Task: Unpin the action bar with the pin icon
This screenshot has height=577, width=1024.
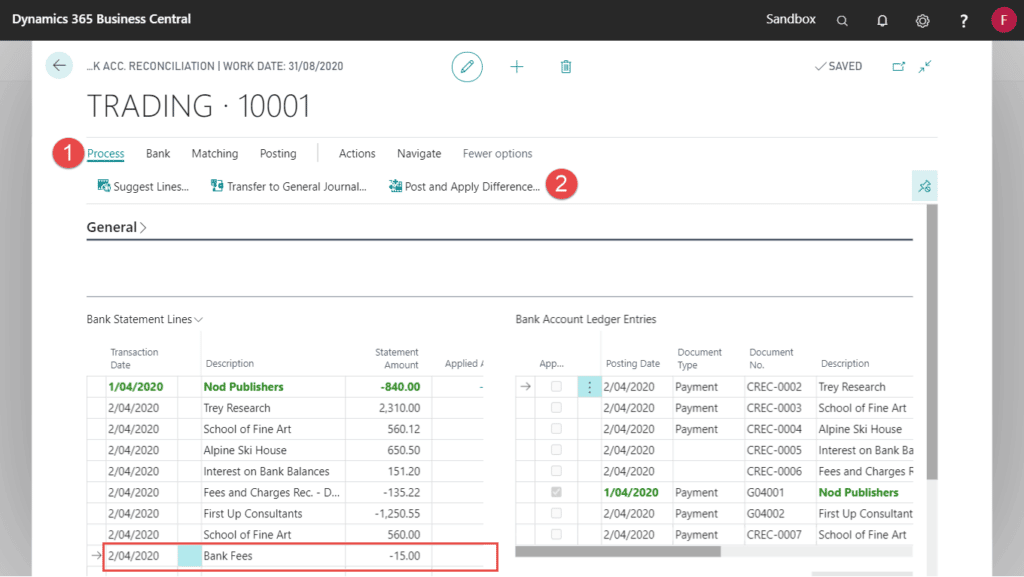Action: [x=924, y=185]
